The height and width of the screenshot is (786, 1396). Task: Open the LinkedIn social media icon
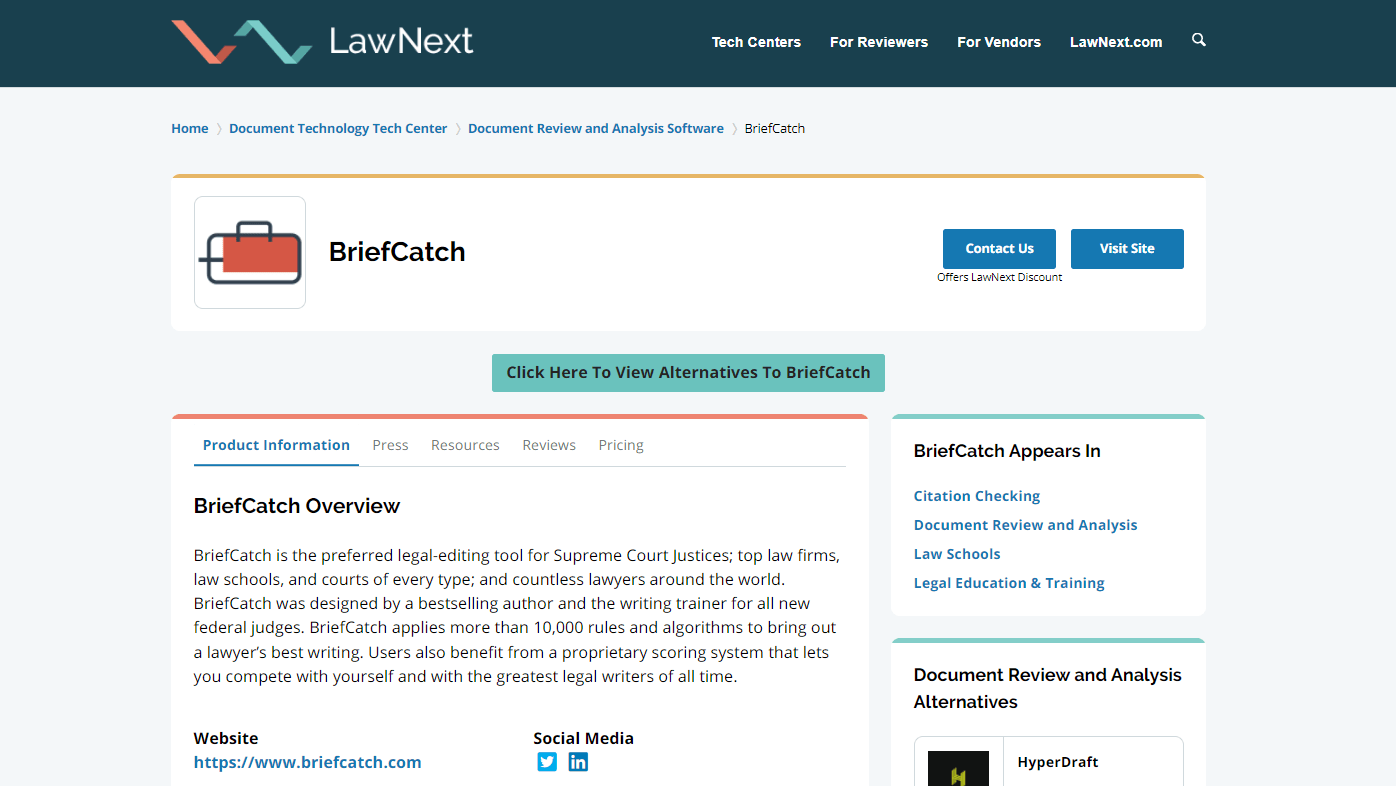tap(578, 762)
